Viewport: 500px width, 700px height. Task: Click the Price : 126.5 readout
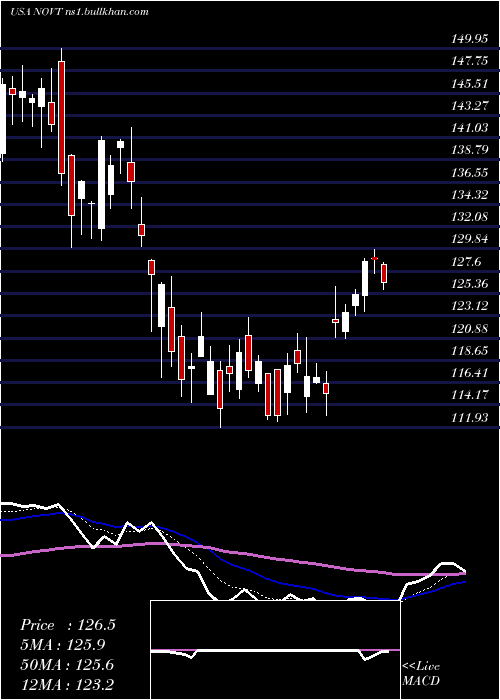point(68,625)
